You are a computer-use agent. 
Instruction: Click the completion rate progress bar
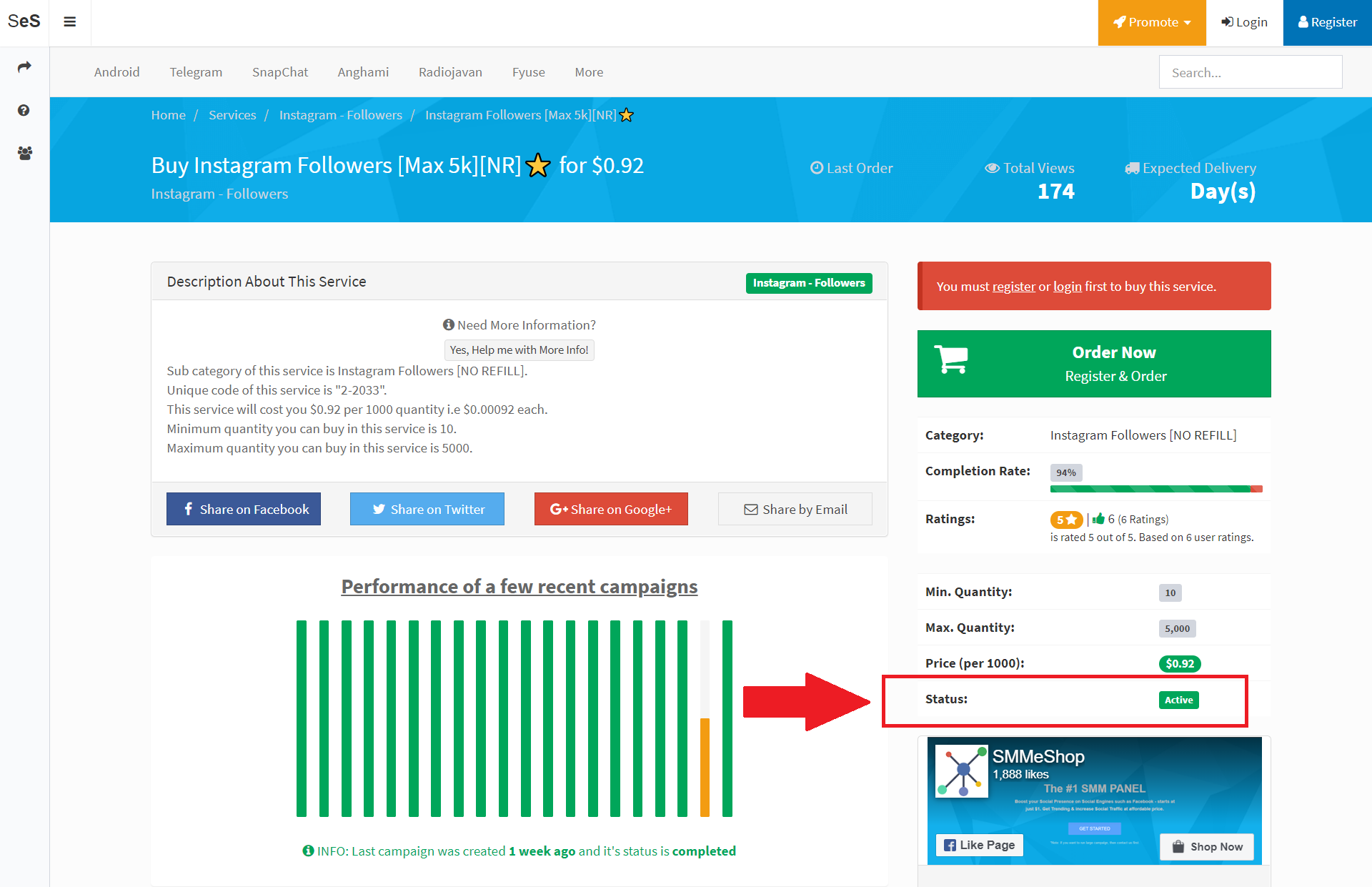[1155, 489]
